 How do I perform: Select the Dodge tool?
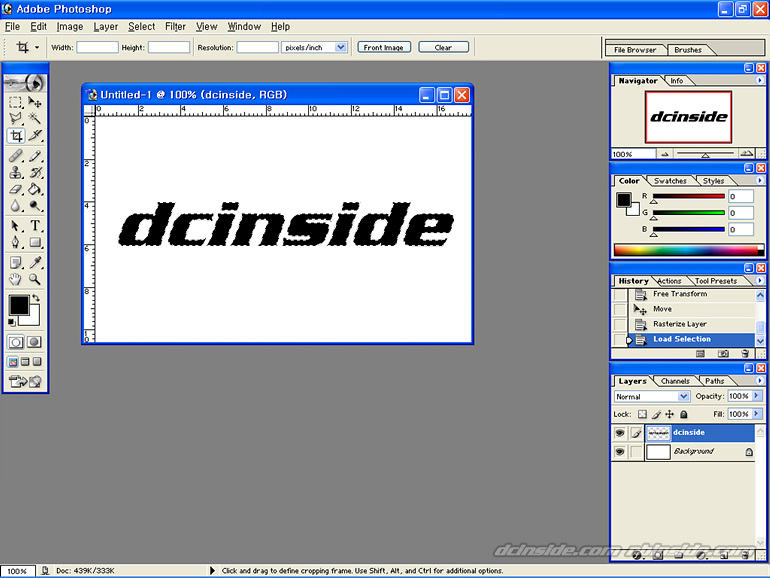tap(34, 206)
